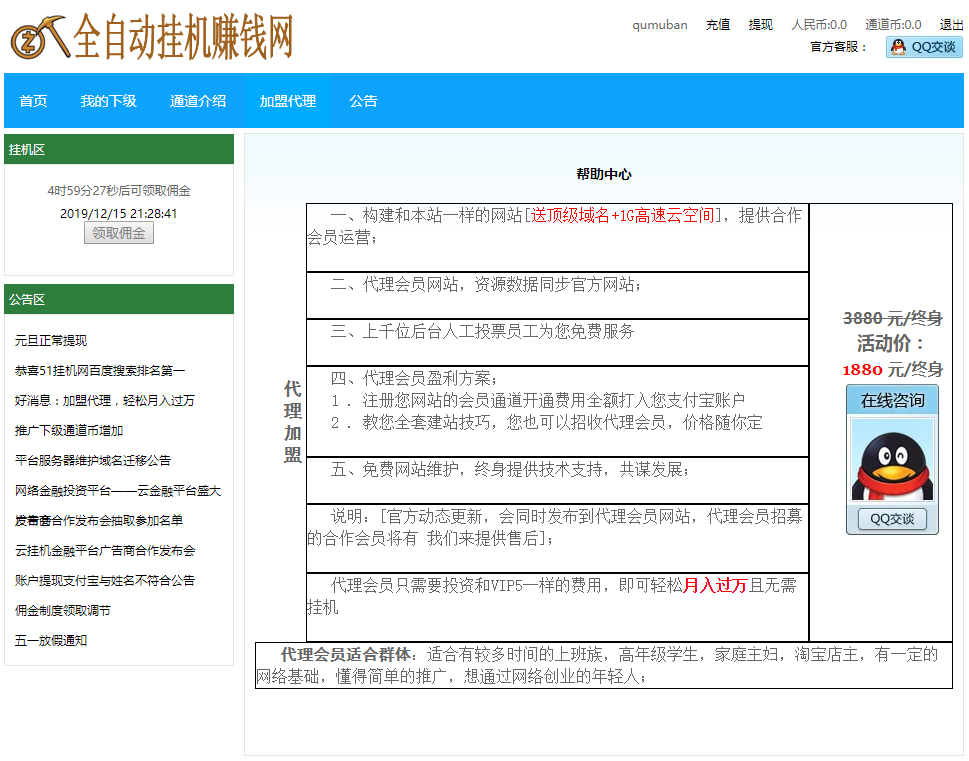This screenshot has width=969, height=761.
Task: Click the 活动价： label
Action: [890, 344]
